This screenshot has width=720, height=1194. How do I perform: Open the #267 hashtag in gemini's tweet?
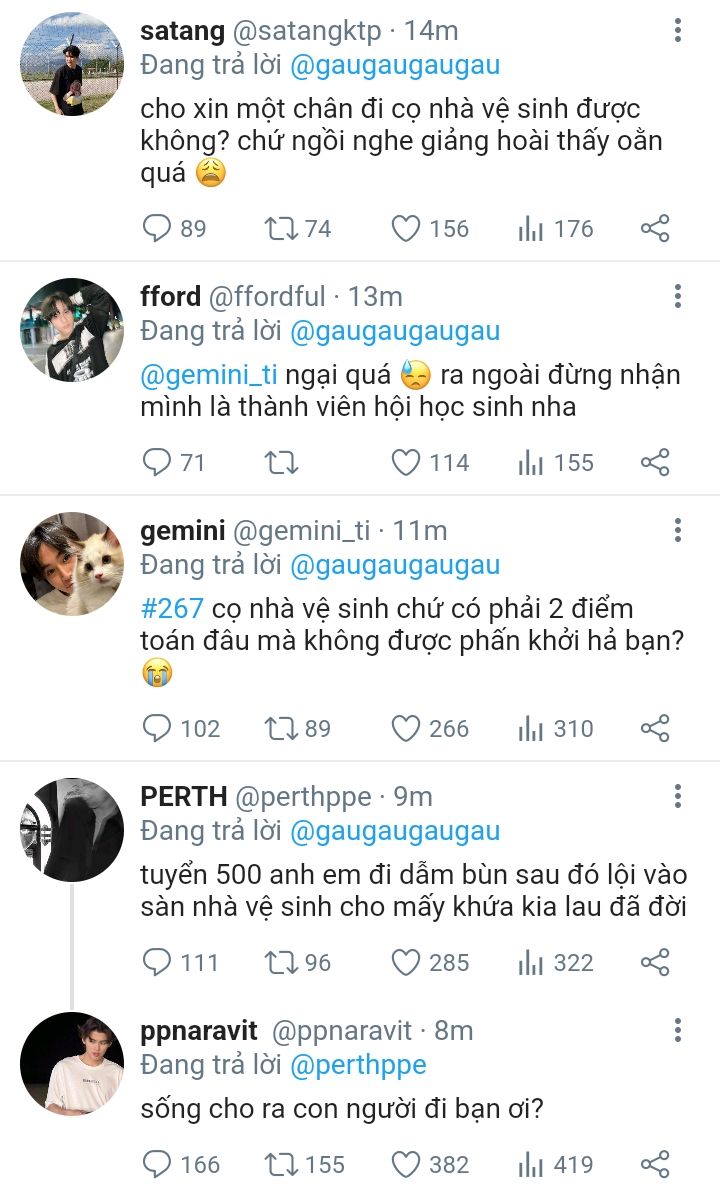click(172, 608)
